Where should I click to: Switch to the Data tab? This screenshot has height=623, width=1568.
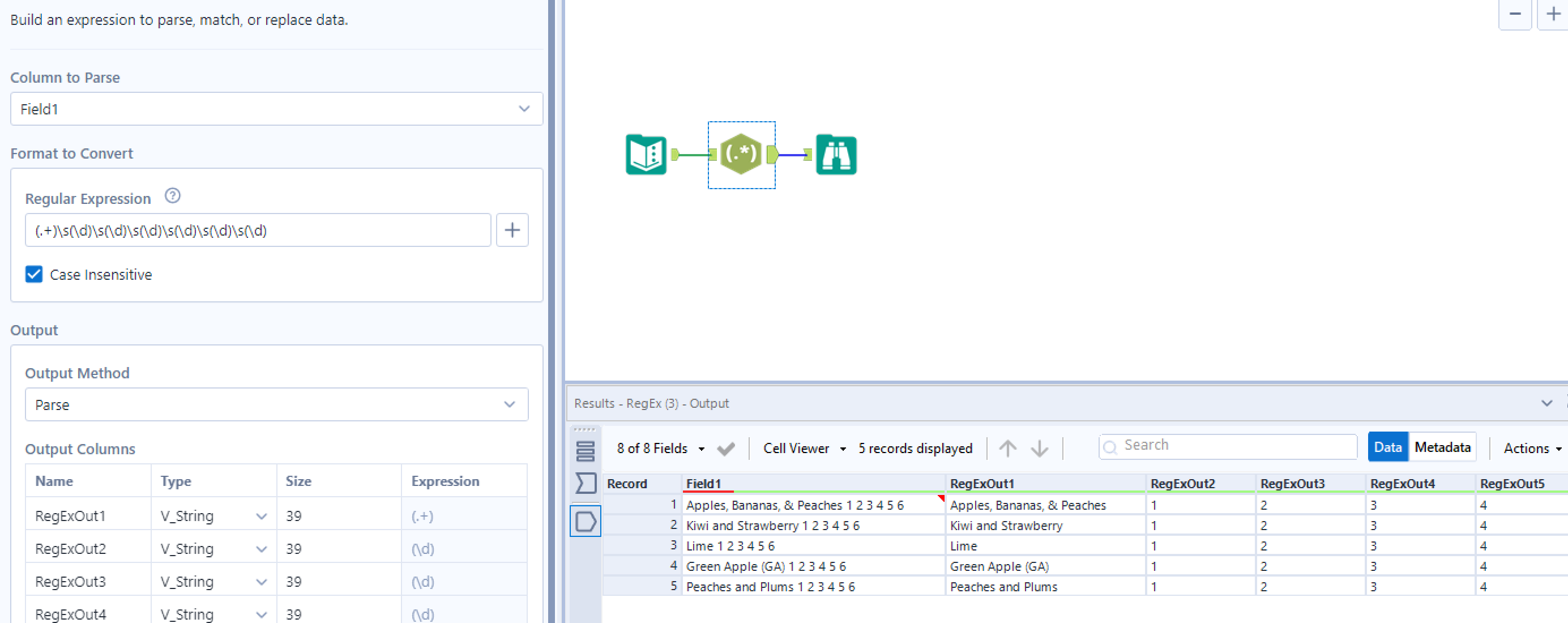point(1387,447)
